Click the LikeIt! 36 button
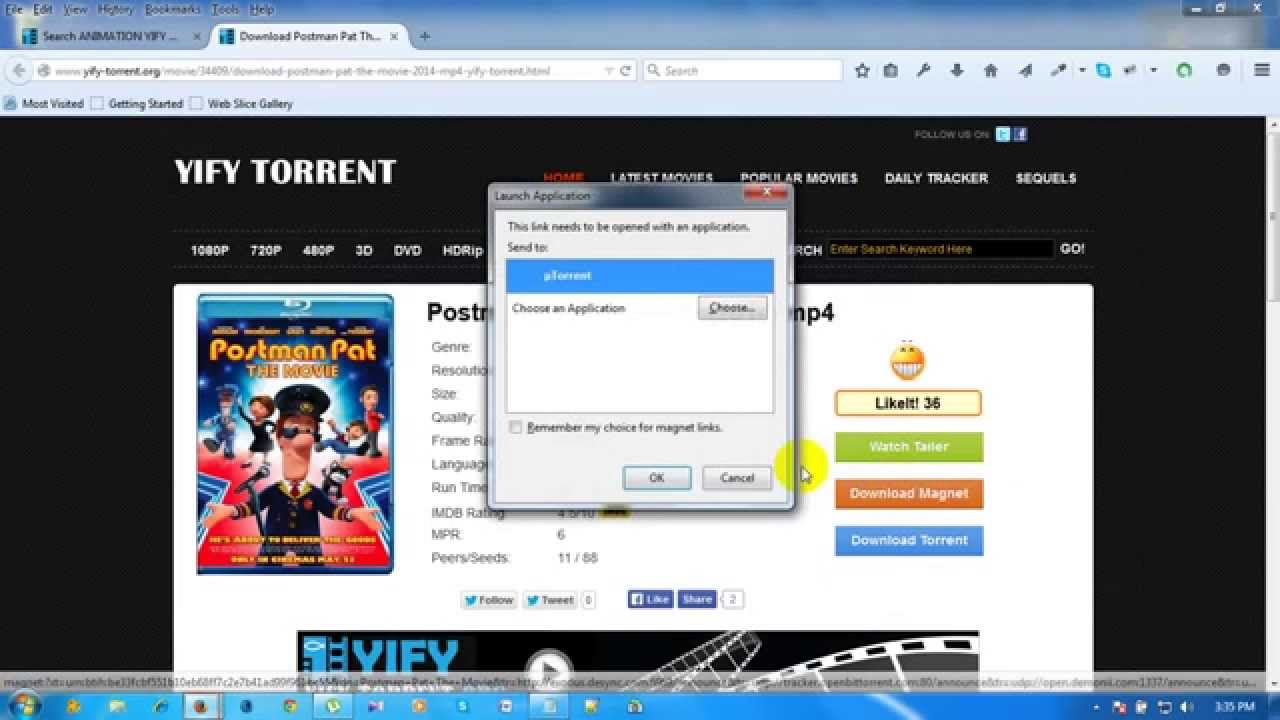 click(908, 403)
